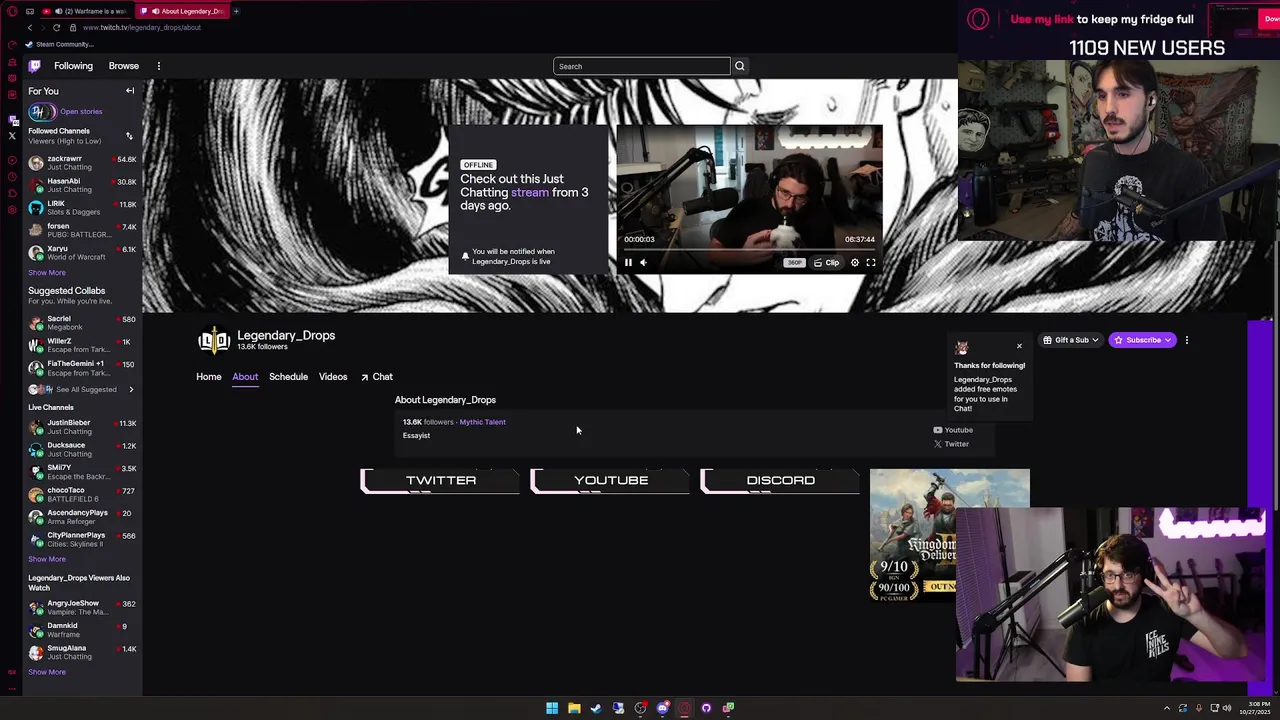Open JustinBieber live channel
The height and width of the screenshot is (720, 1280).
(82, 427)
